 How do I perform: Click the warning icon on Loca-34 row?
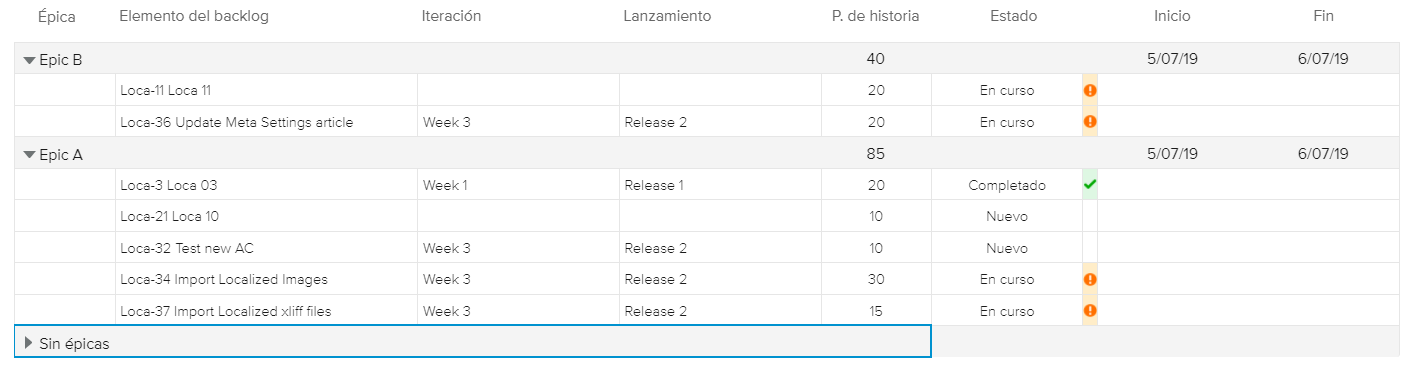1090,280
